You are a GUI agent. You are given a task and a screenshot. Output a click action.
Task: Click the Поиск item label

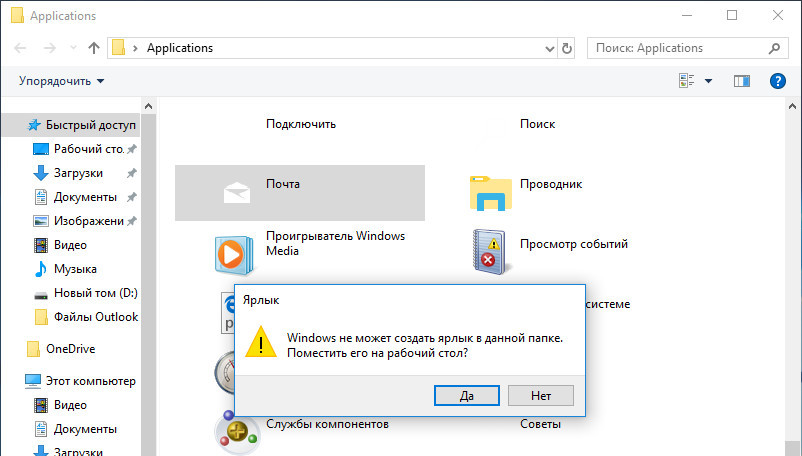click(538, 124)
